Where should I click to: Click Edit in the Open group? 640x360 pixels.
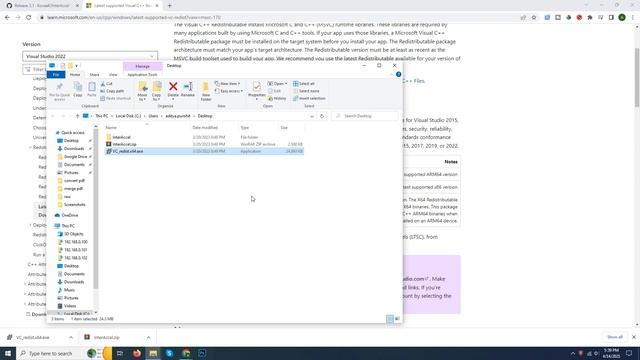(275, 91)
